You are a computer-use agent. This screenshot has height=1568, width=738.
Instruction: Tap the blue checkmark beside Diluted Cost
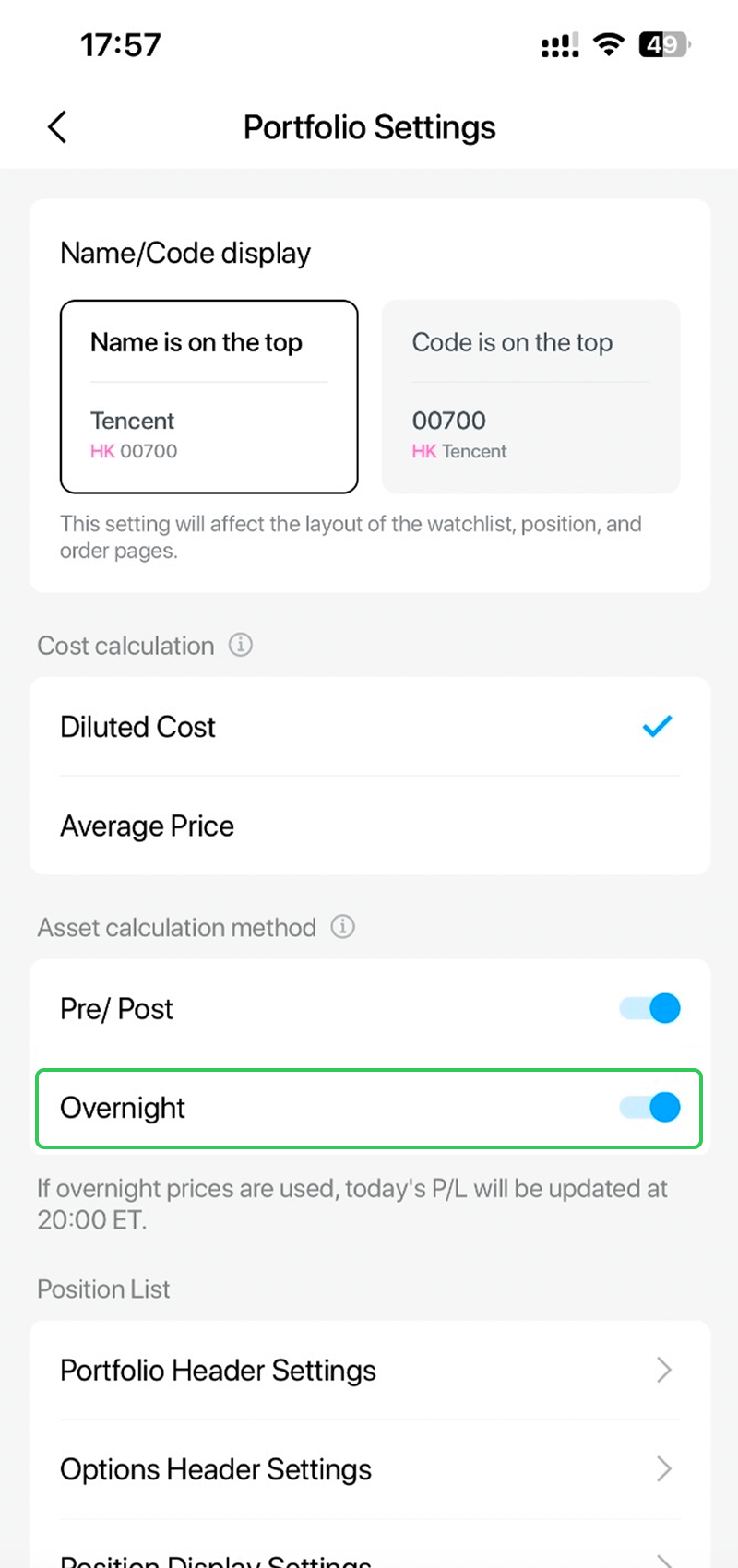pyautogui.click(x=657, y=727)
